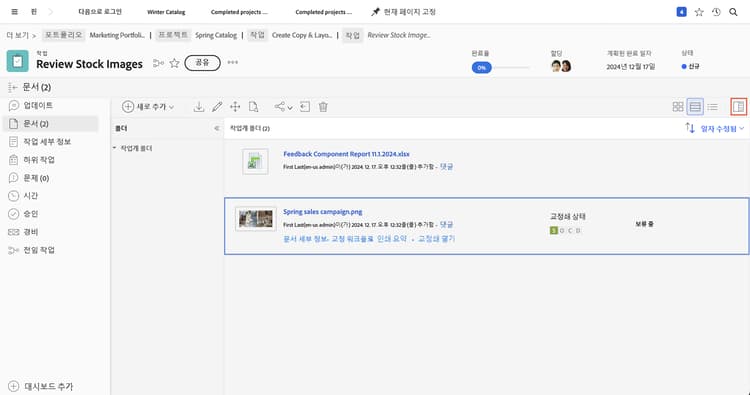Screen dimensions: 750x395
Task: Click the task object icon beside title
Action: (18, 62)
